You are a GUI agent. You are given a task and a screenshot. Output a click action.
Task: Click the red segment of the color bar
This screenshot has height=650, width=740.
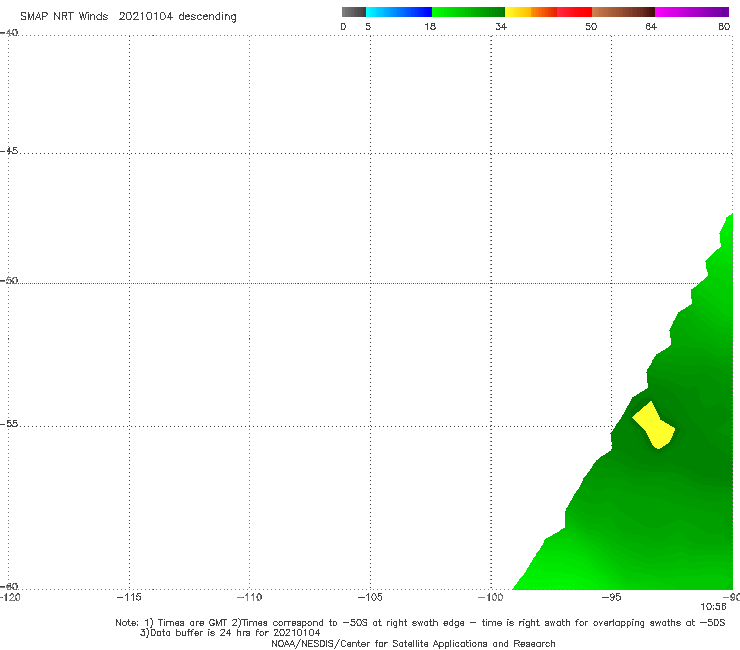(x=574, y=12)
